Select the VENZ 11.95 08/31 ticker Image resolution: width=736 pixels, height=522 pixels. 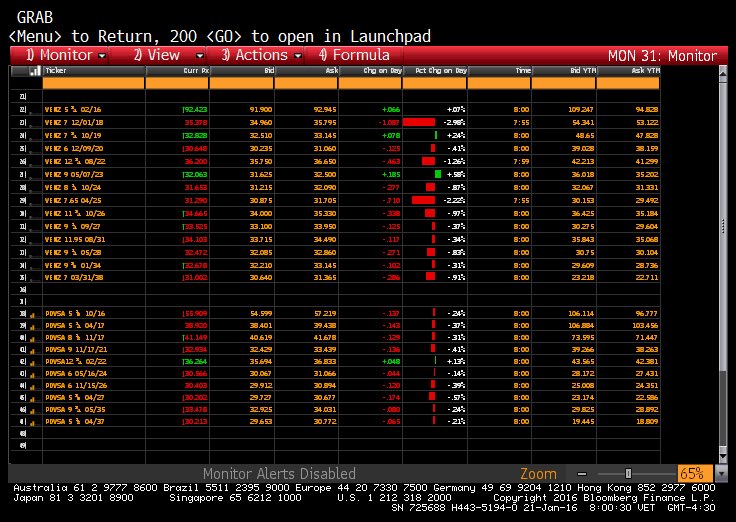tap(75, 239)
